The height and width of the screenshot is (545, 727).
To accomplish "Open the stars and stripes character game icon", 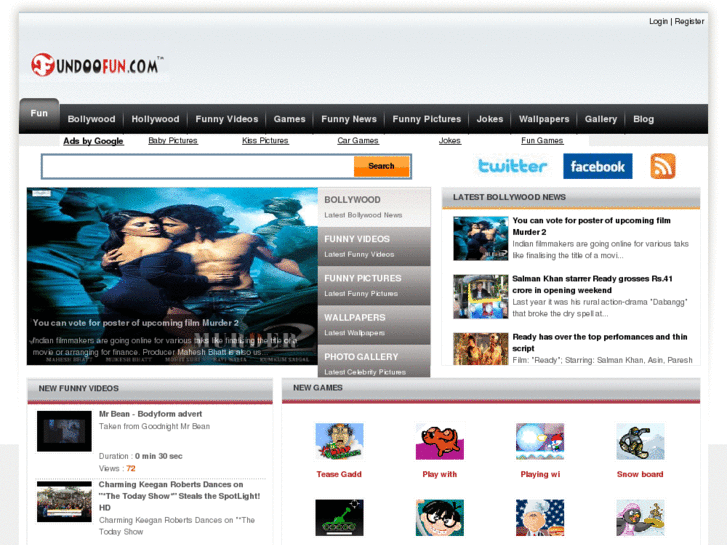I will 540,518.
